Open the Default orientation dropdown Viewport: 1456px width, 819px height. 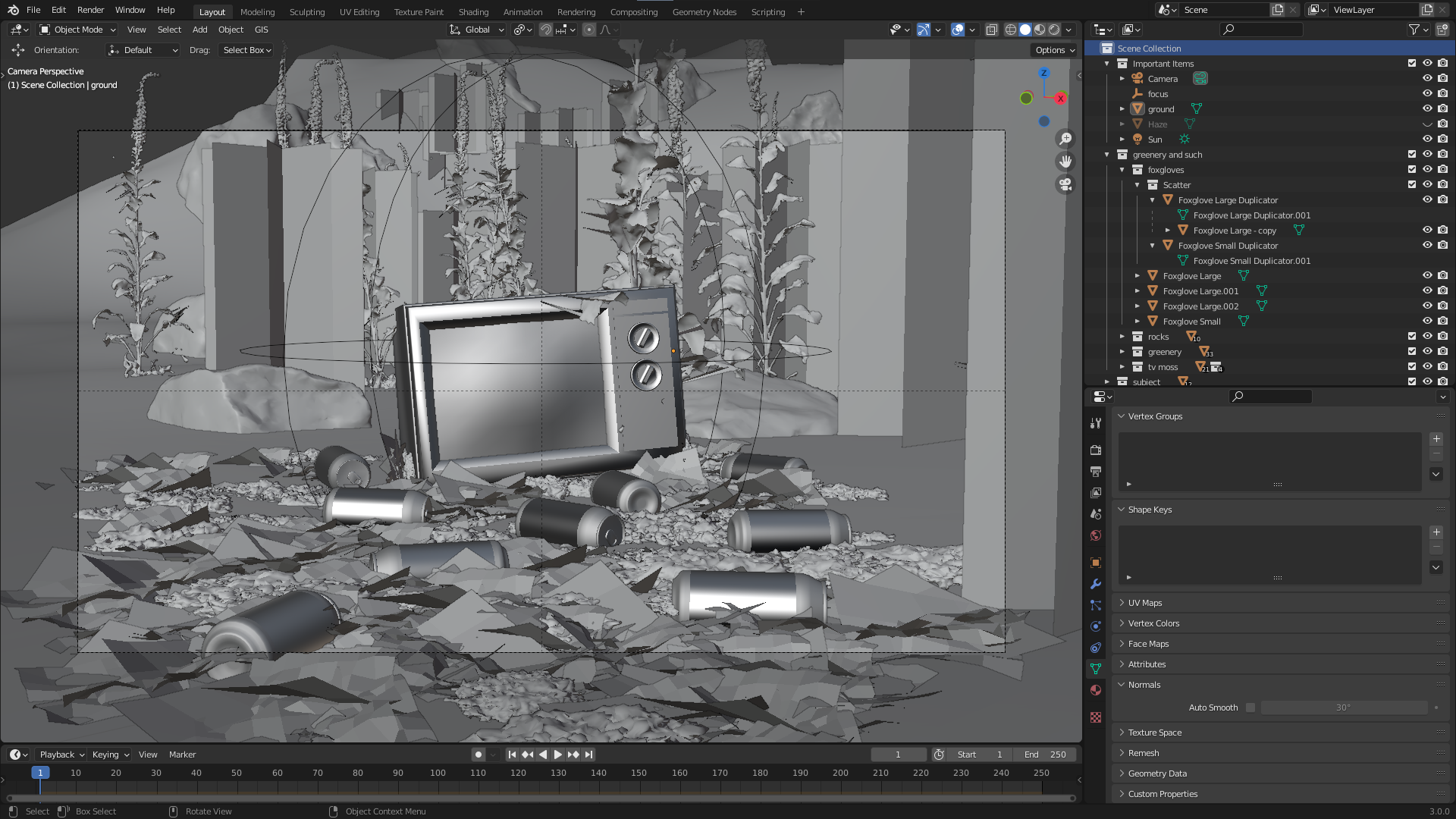click(143, 50)
